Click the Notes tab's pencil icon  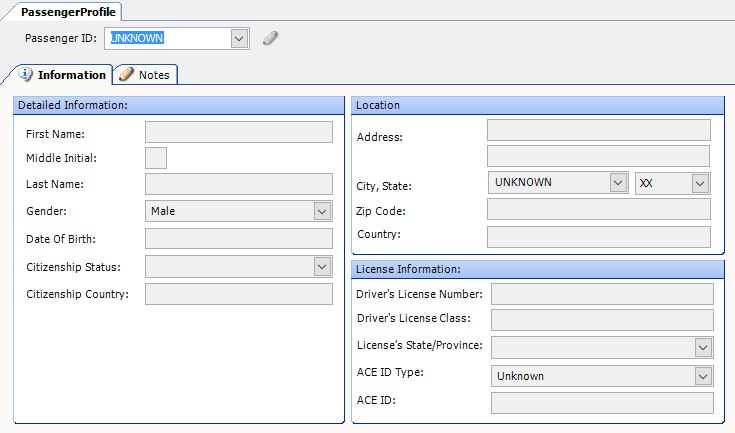pos(126,75)
